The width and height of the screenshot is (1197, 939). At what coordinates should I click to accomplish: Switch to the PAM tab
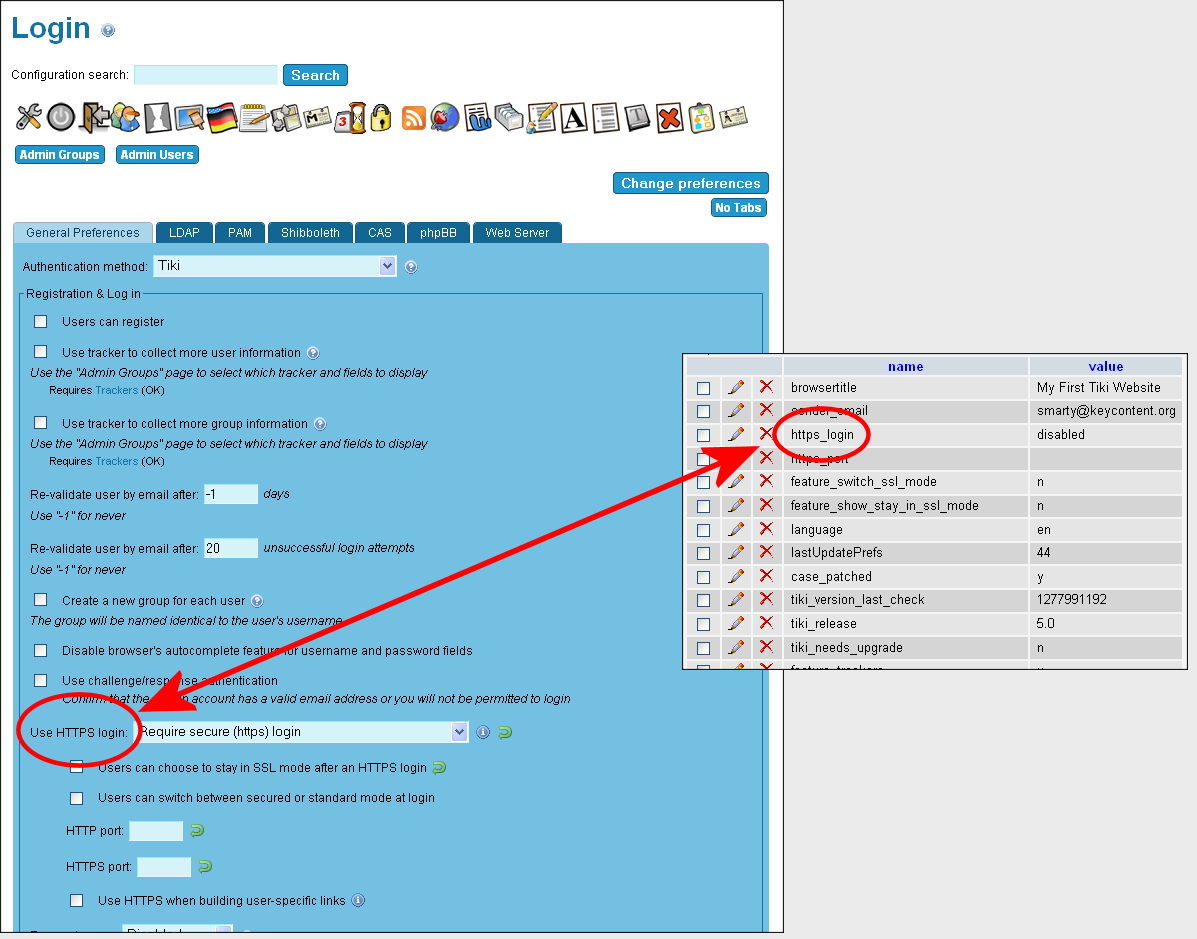(x=240, y=233)
